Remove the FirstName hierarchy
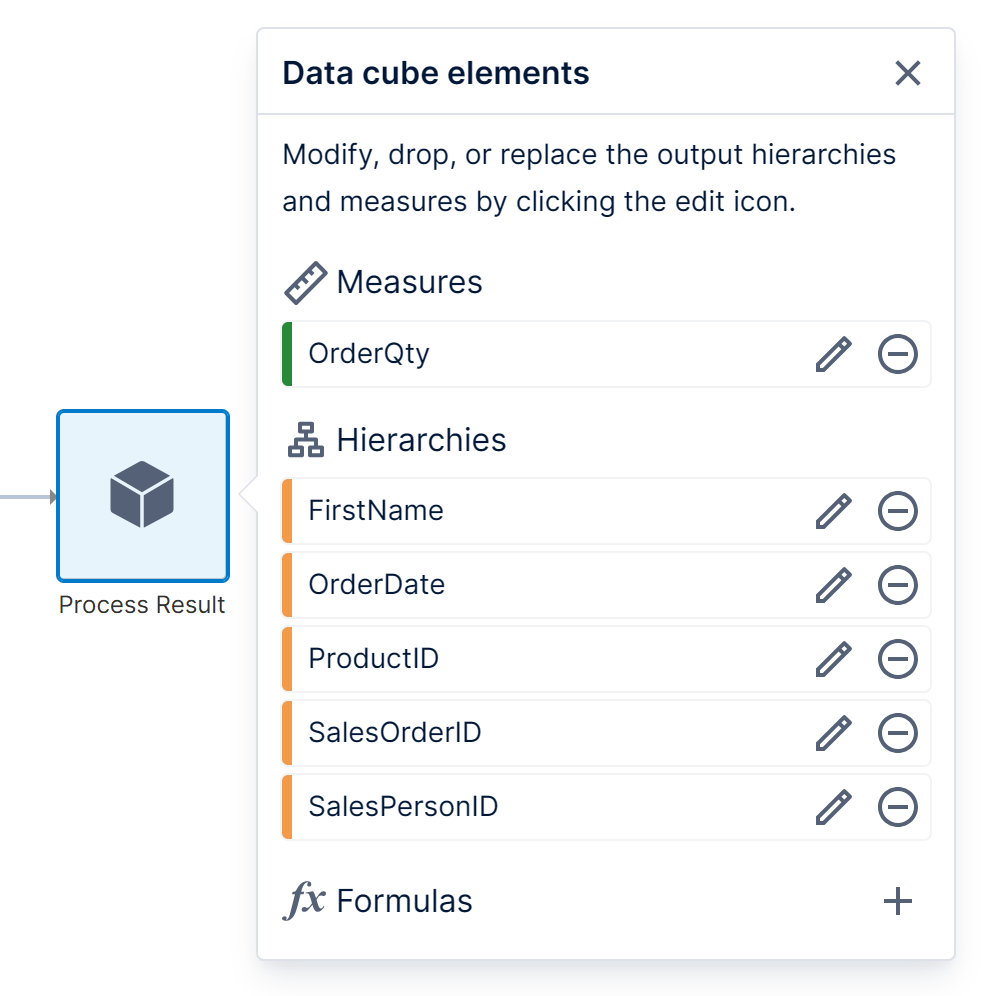The image size is (985, 996). (x=897, y=511)
